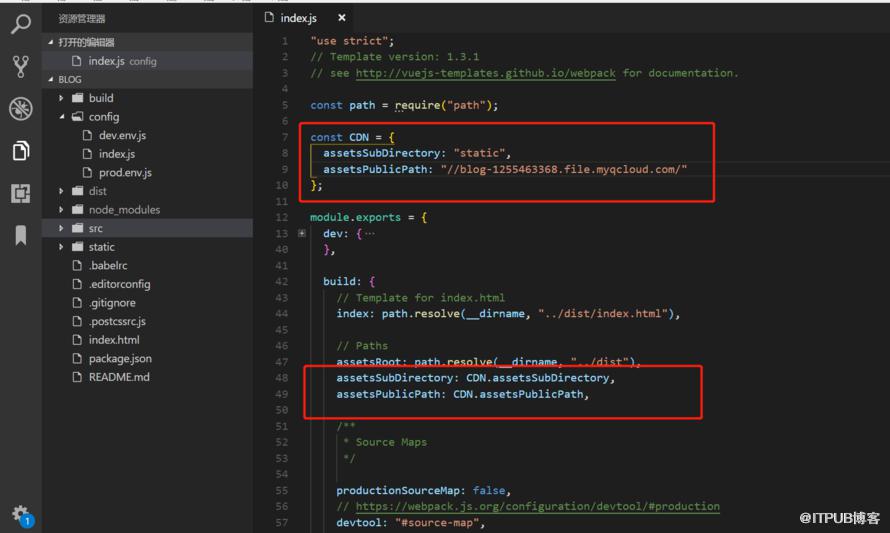Viewport: 890px width, 533px height.
Task: Click the require("path") code text
Action: 446,106
